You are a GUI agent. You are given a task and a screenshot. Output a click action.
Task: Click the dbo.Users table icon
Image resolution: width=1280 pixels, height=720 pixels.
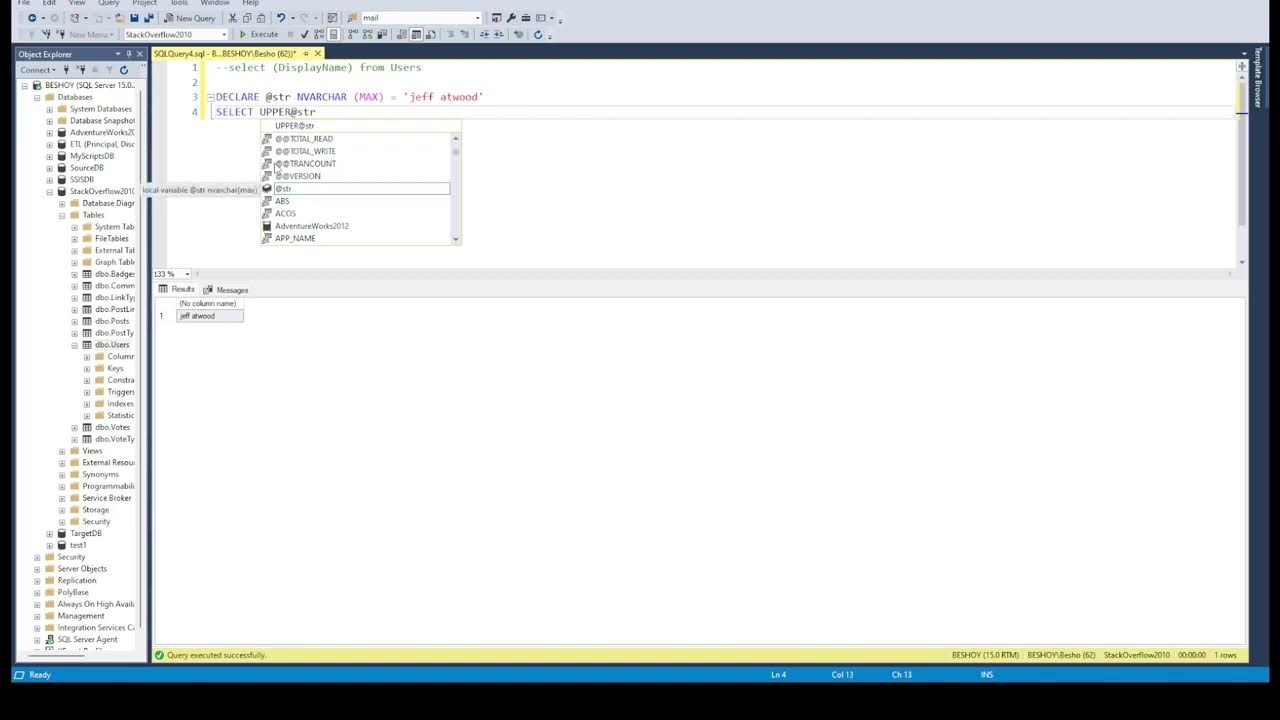tap(87, 345)
